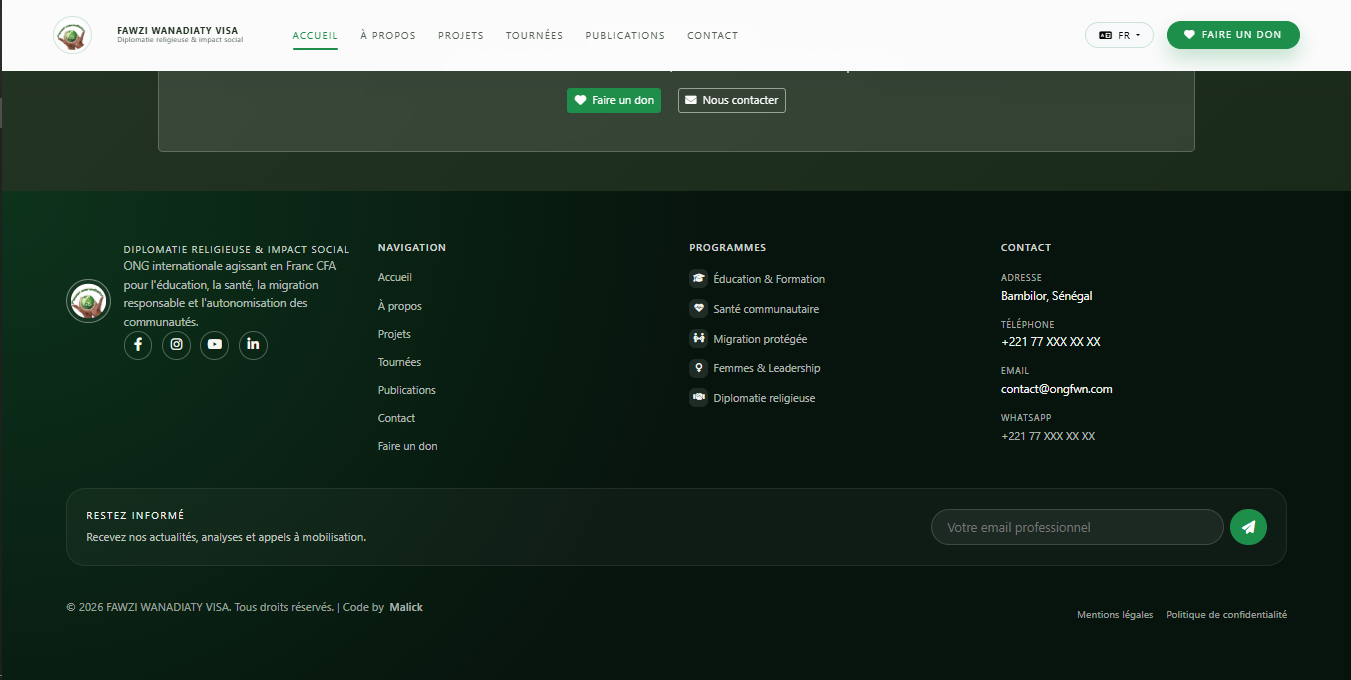Follow the footer Tournées link

pyautogui.click(x=399, y=362)
